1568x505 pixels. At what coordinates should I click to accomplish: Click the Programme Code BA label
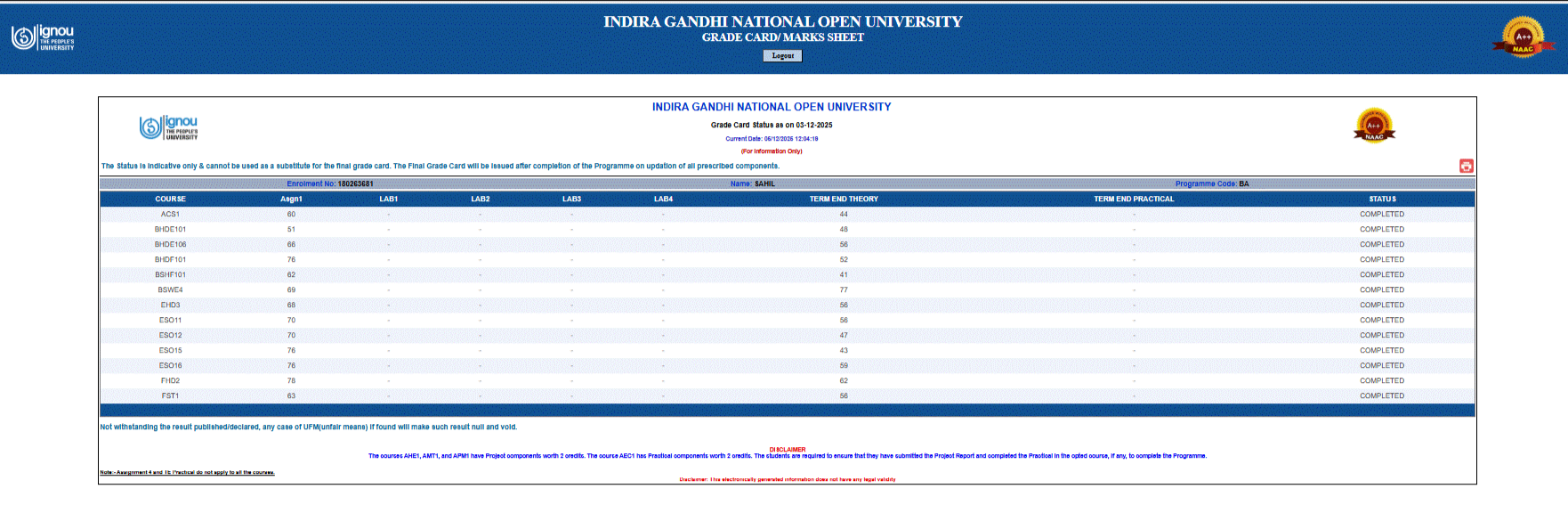click(x=1211, y=183)
